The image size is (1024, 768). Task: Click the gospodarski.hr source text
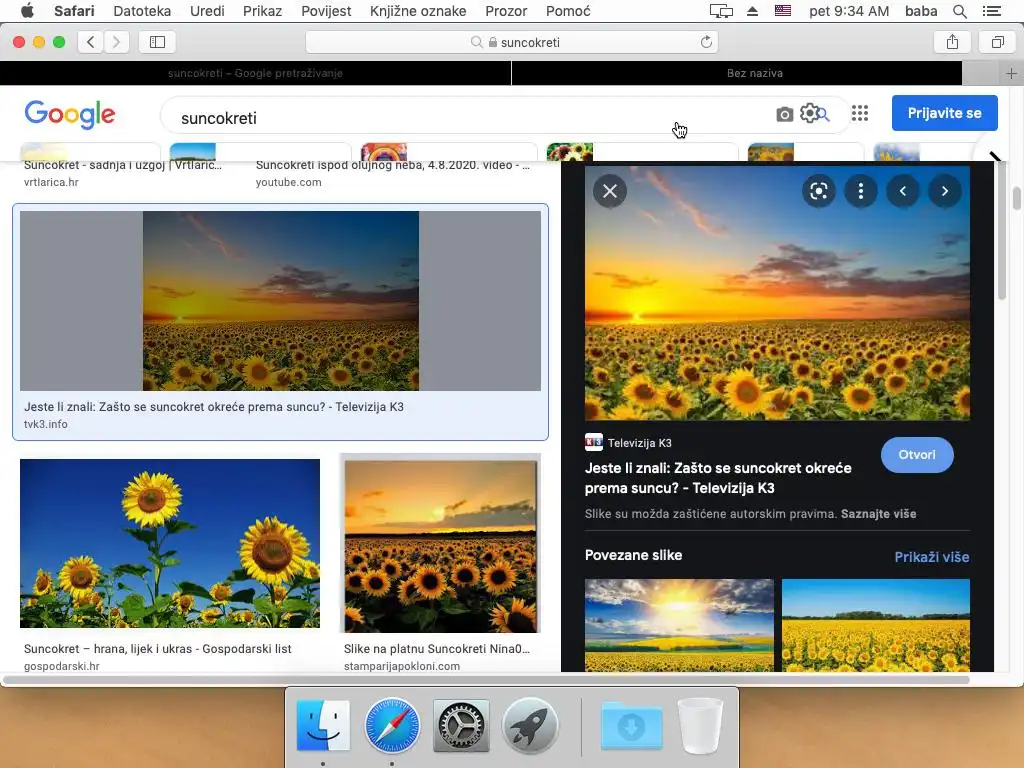[x=61, y=666]
